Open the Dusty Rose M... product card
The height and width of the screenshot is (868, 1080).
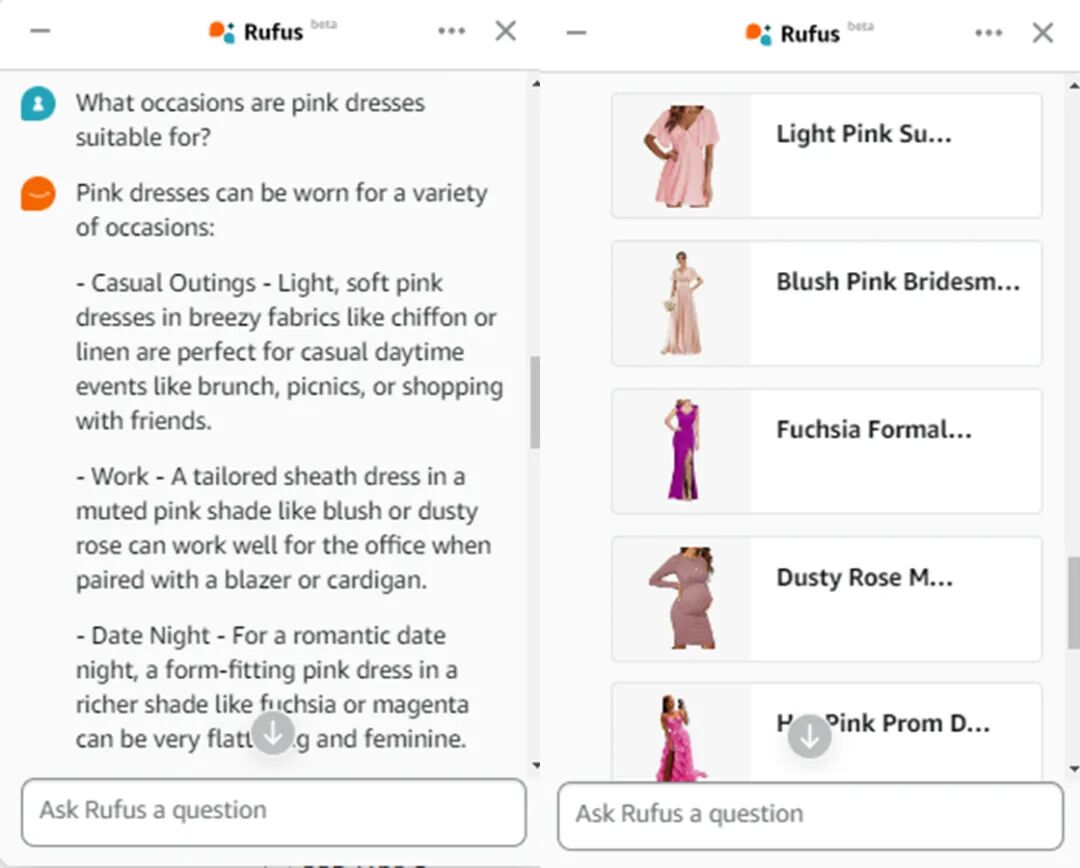click(827, 599)
